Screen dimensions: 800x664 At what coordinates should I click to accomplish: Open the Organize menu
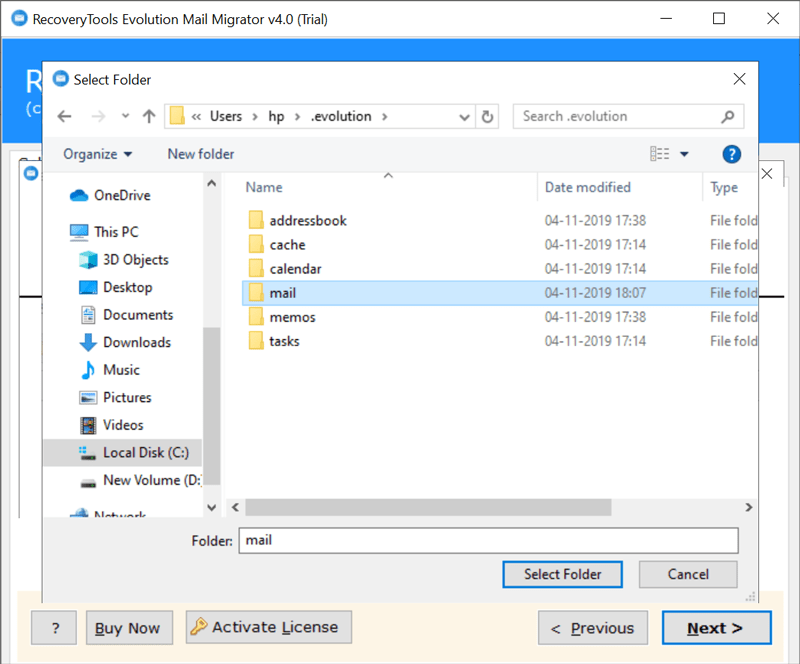pyautogui.click(x=97, y=154)
